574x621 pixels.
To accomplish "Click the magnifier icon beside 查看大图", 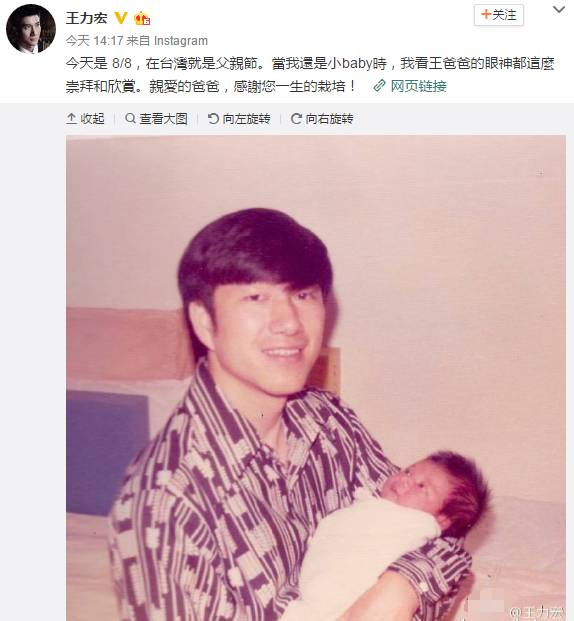I will pos(130,118).
